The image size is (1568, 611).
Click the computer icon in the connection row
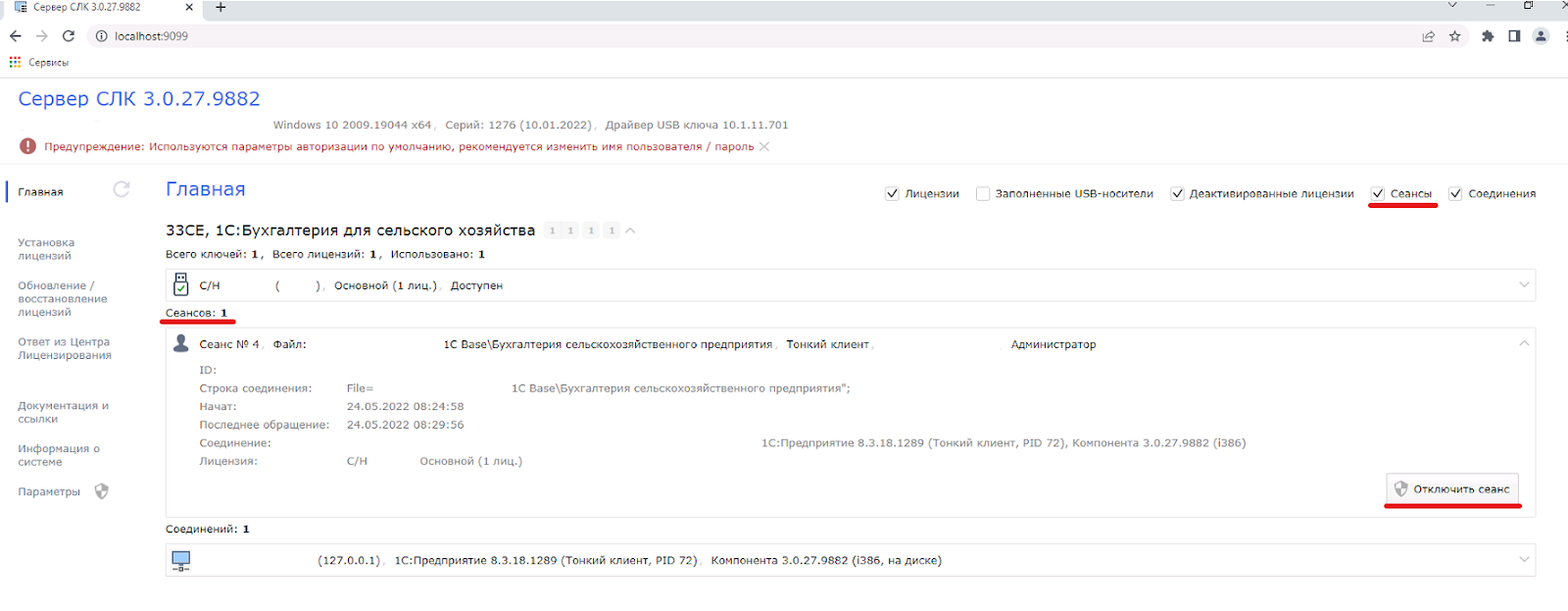pyautogui.click(x=181, y=561)
